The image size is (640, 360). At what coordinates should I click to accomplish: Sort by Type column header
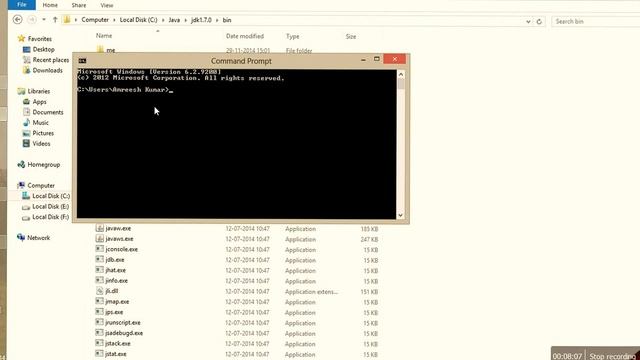click(x=292, y=36)
